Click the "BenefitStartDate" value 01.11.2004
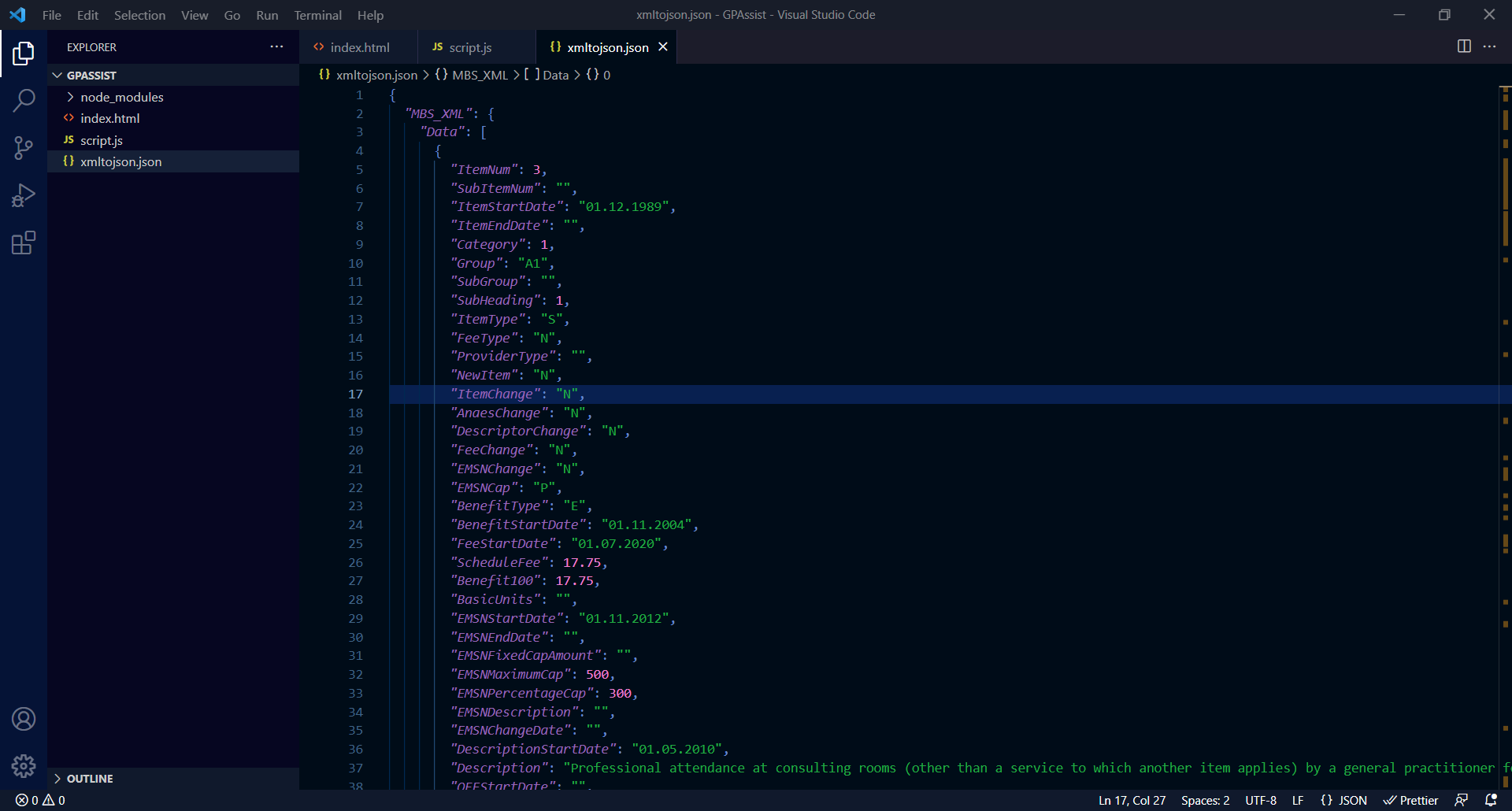 click(x=647, y=524)
